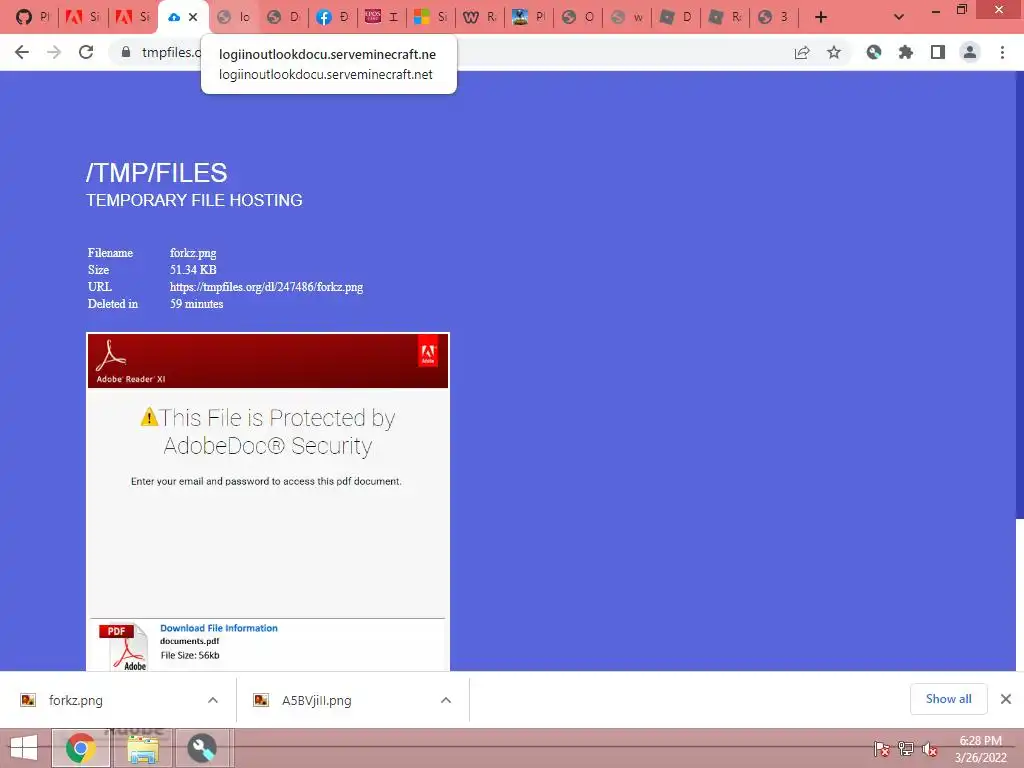The width and height of the screenshot is (1024, 768).
Task: Click the globe extension icon
Action: [x=874, y=52]
